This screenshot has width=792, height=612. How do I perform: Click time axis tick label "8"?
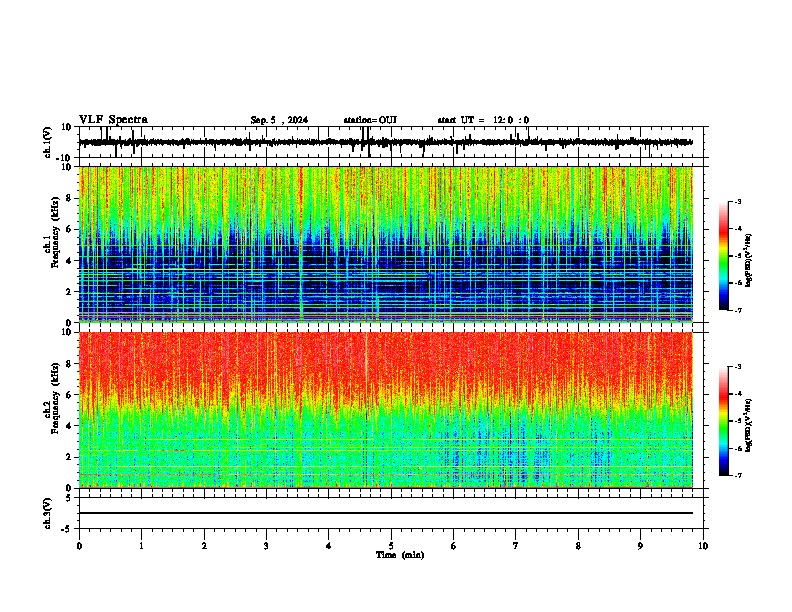pos(578,546)
